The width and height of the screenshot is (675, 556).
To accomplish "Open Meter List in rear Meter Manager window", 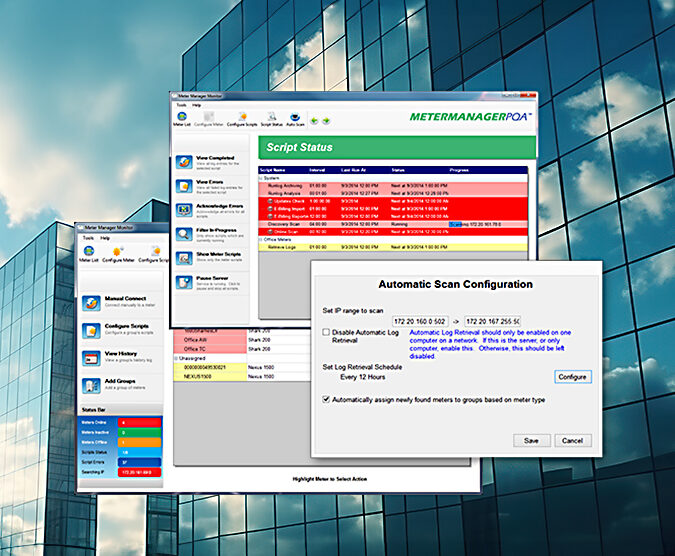I will point(89,254).
